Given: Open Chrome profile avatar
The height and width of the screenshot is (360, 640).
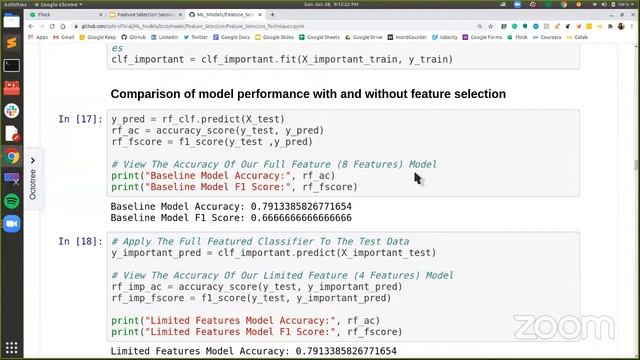Looking at the screenshot, I should coord(621,26).
